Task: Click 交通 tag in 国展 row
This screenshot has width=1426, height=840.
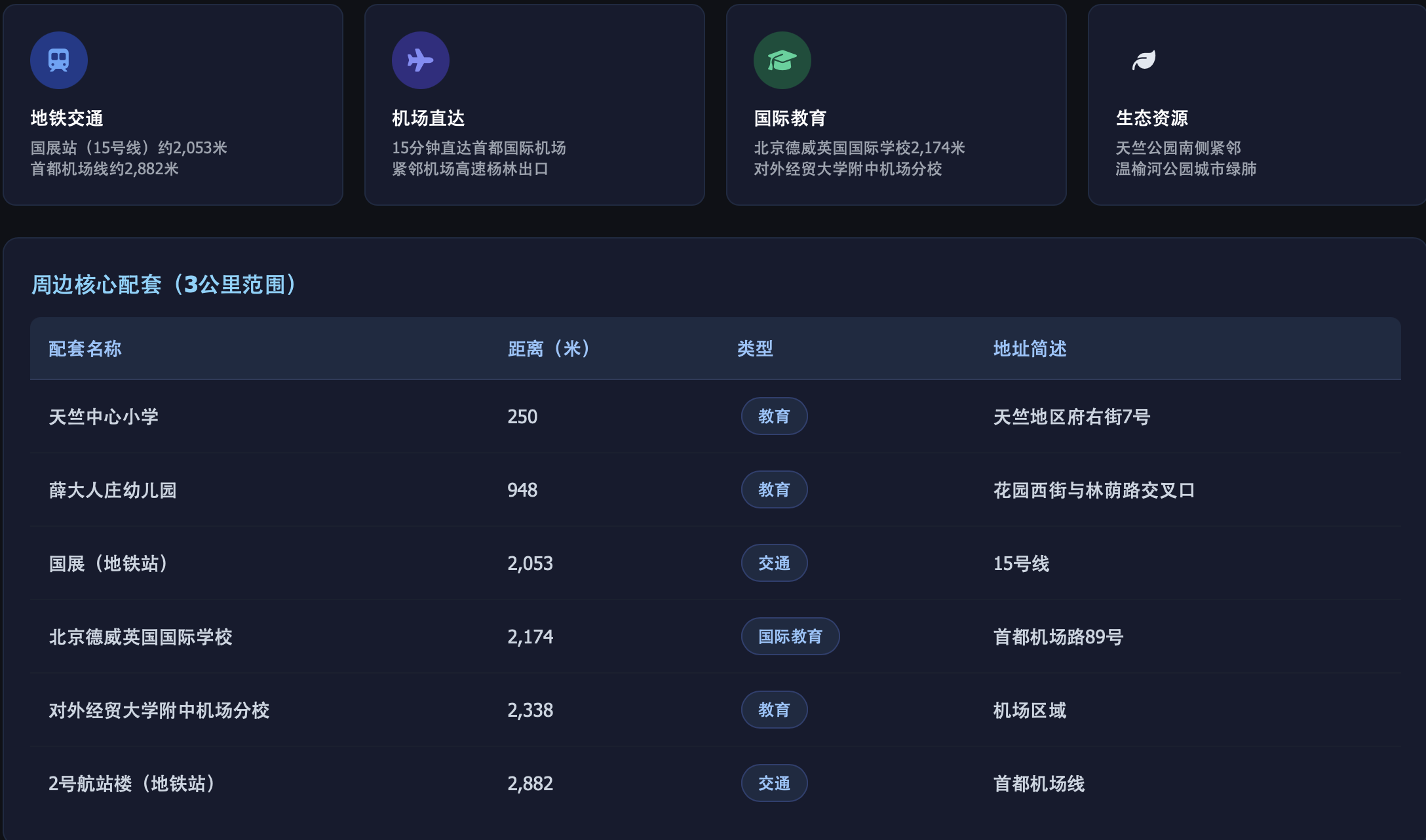Action: point(774,563)
